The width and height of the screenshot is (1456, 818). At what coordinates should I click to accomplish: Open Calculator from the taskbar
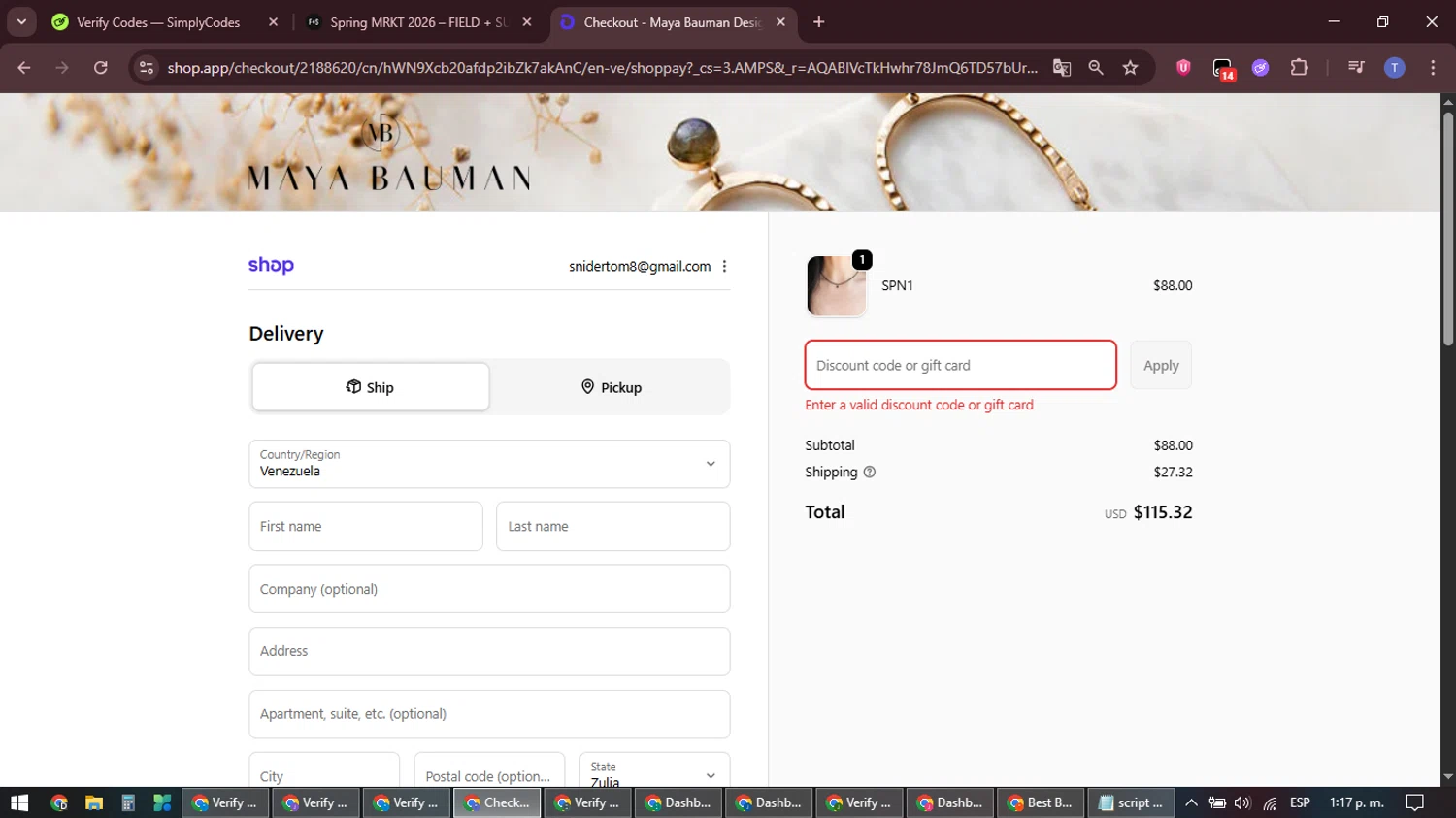[x=128, y=802]
